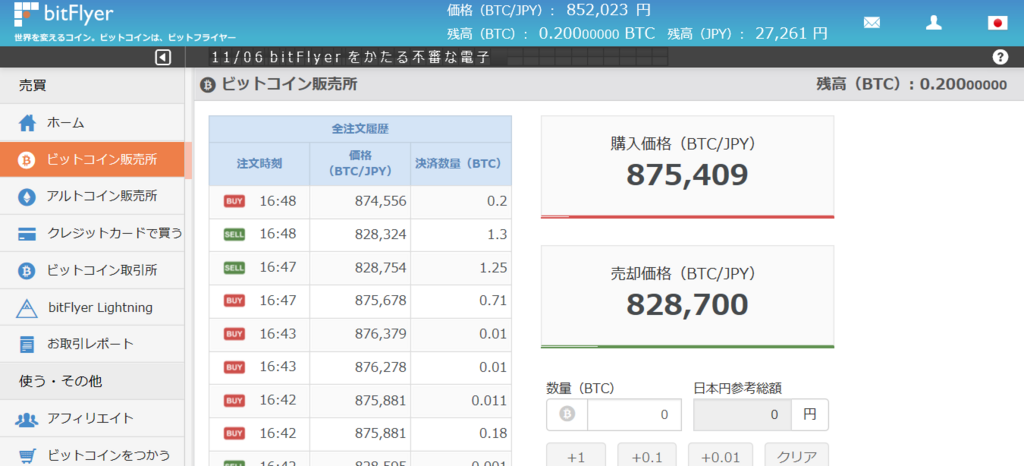This screenshot has width=1024, height=466.
Task: Click the bitcoin icon beside ビットコイン取引所
Action: click(x=27, y=270)
